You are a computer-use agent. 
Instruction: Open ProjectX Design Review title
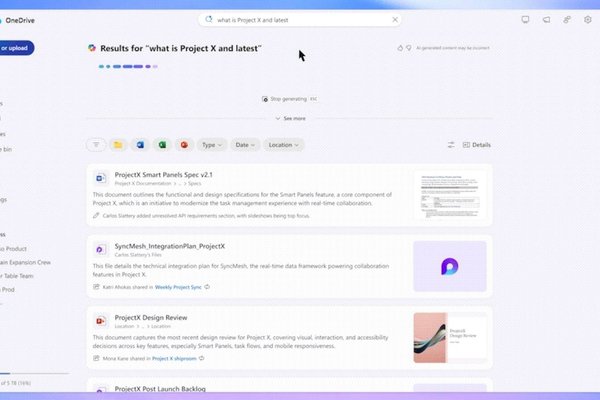151,317
